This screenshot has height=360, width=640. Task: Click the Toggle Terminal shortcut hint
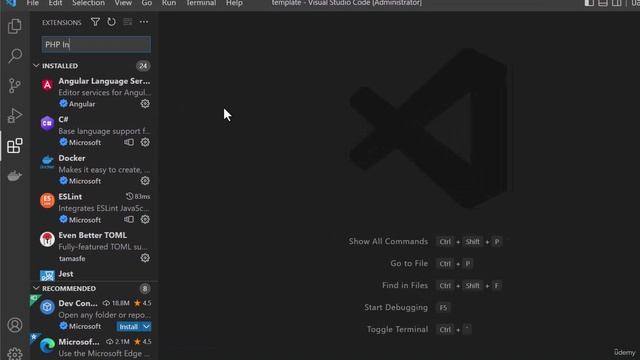(419, 329)
